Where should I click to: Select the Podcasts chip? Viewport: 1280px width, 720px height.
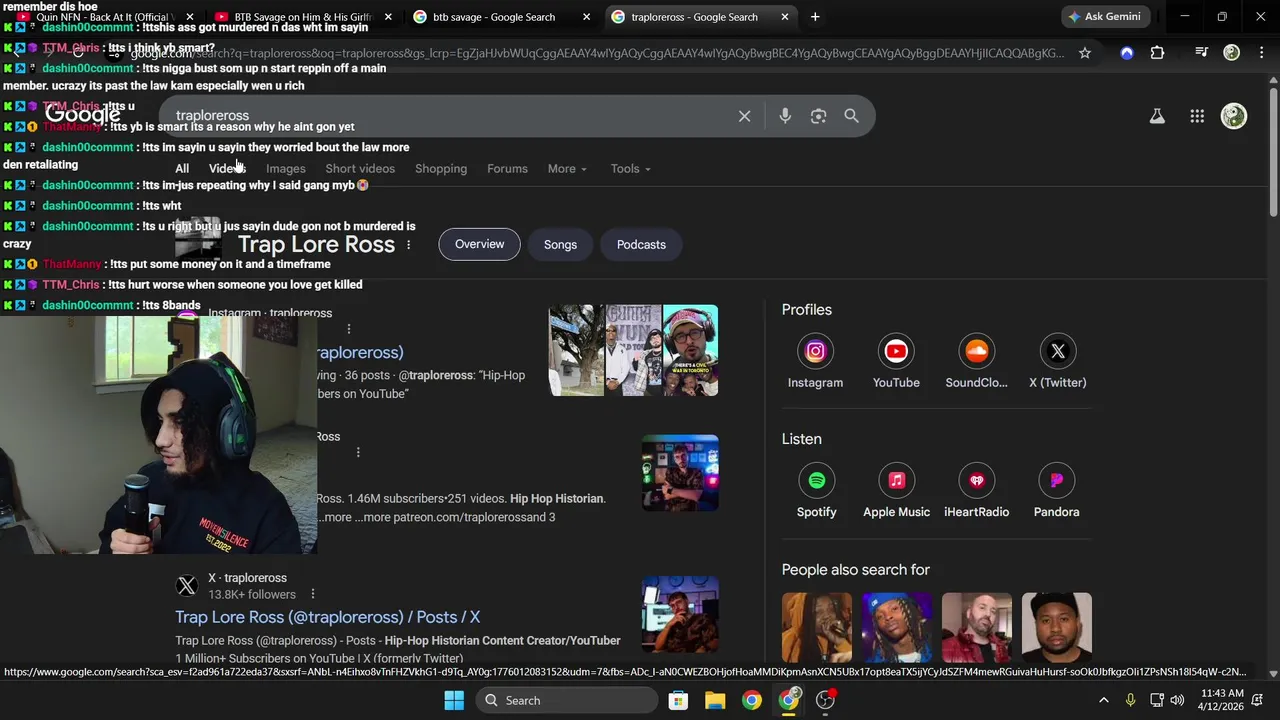pos(641,245)
